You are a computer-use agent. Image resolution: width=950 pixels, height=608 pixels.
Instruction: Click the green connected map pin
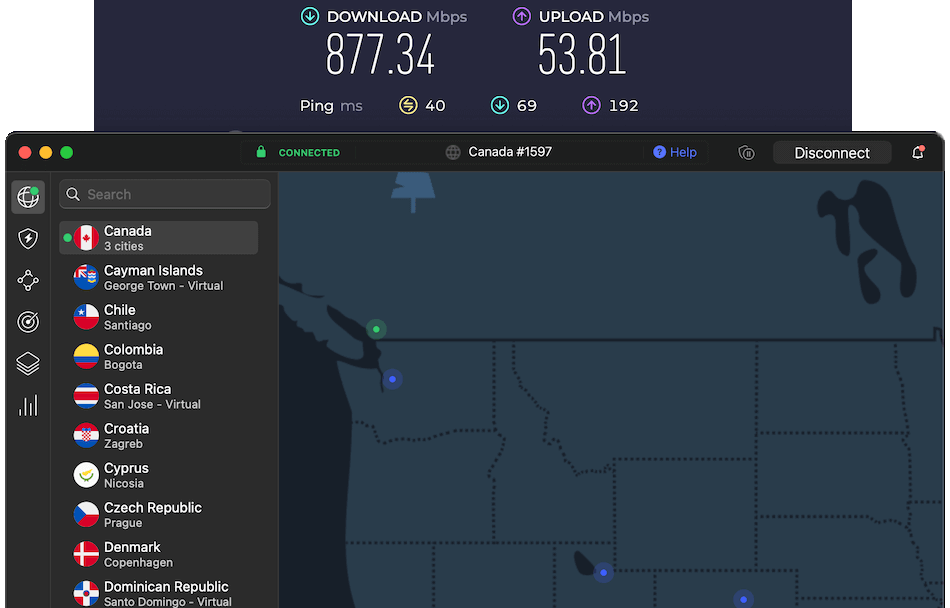click(376, 329)
